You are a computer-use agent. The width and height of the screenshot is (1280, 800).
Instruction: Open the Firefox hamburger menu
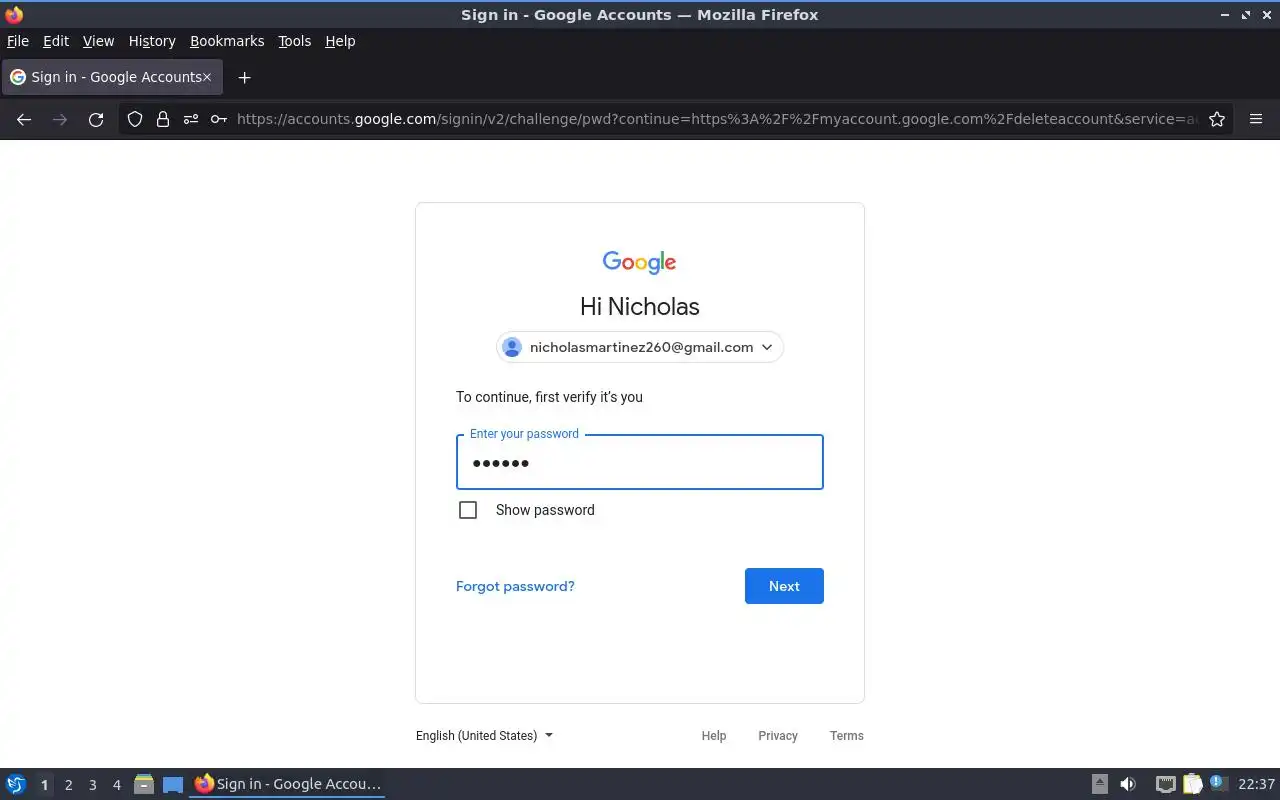click(1256, 119)
